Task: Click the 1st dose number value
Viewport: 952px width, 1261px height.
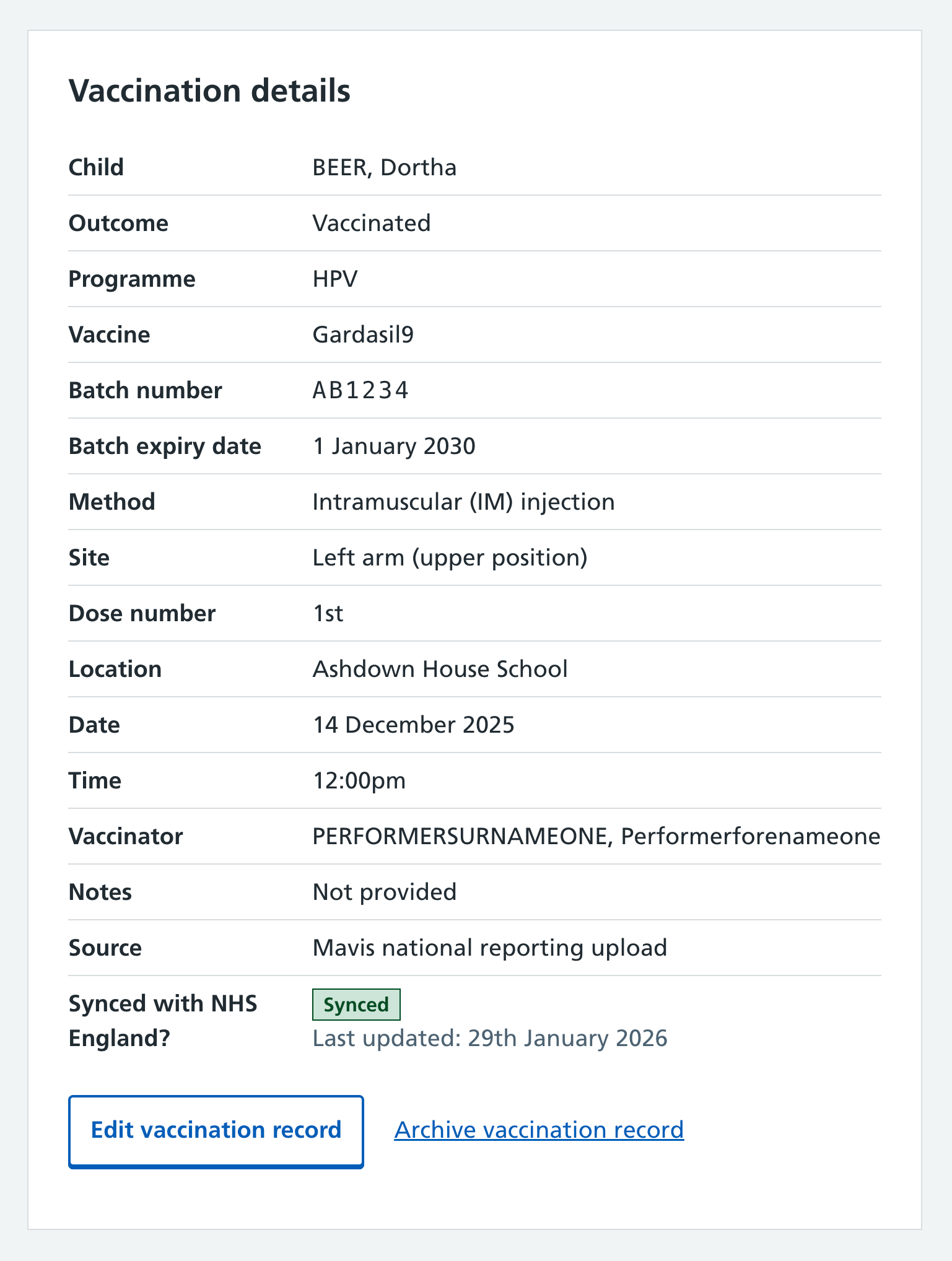Action: coord(328,613)
